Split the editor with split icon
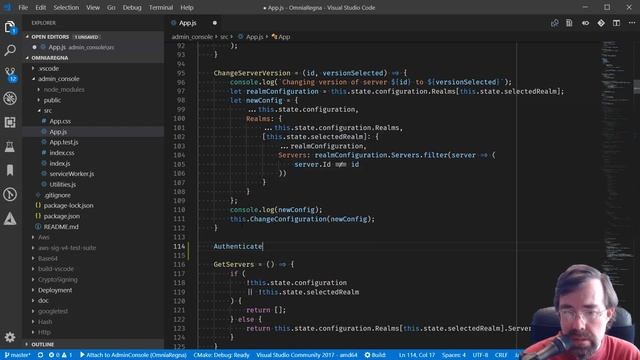Viewport: 640px width, 360px height. (x=616, y=23)
